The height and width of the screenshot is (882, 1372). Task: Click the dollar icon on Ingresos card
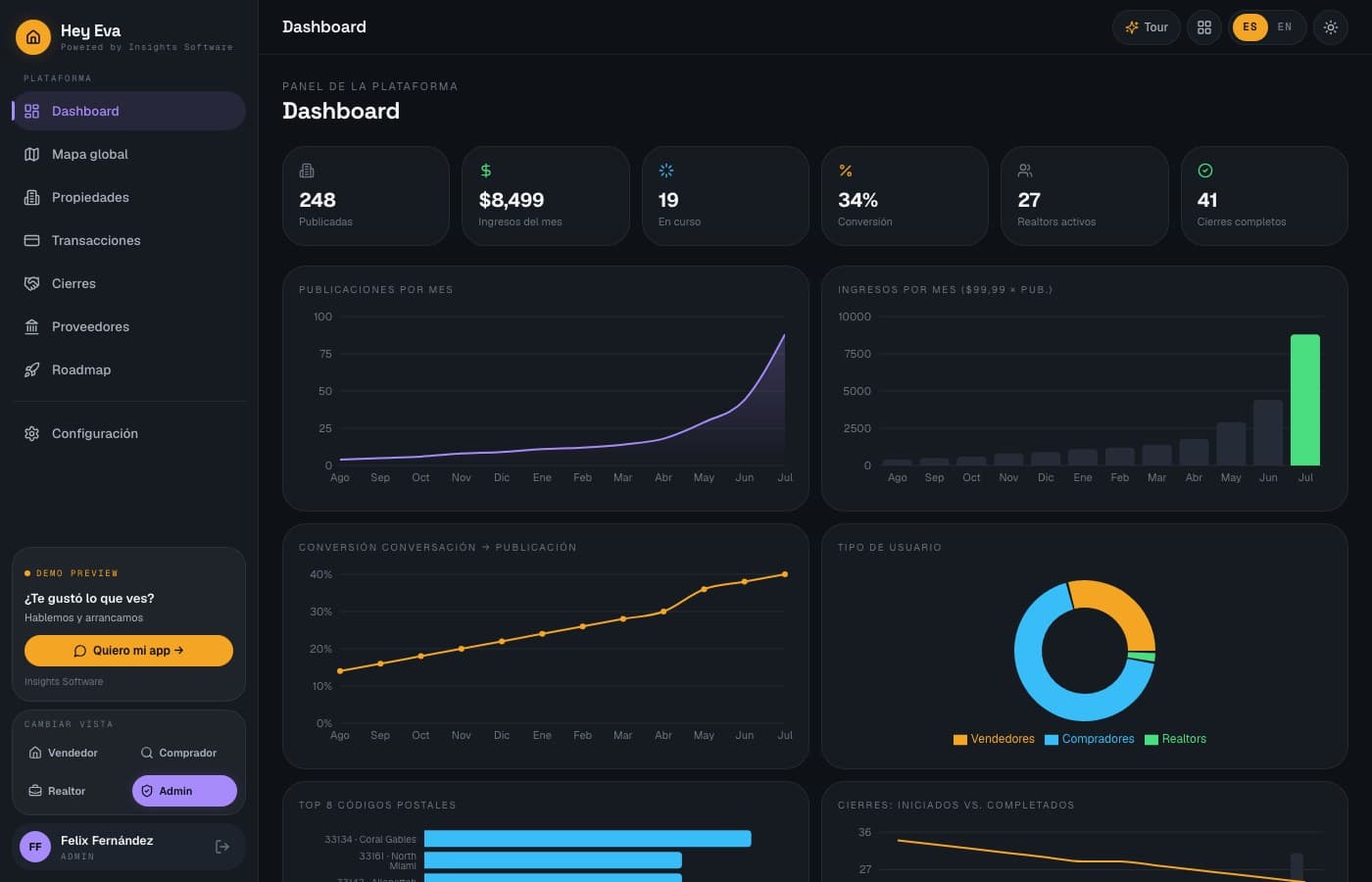[x=486, y=171]
